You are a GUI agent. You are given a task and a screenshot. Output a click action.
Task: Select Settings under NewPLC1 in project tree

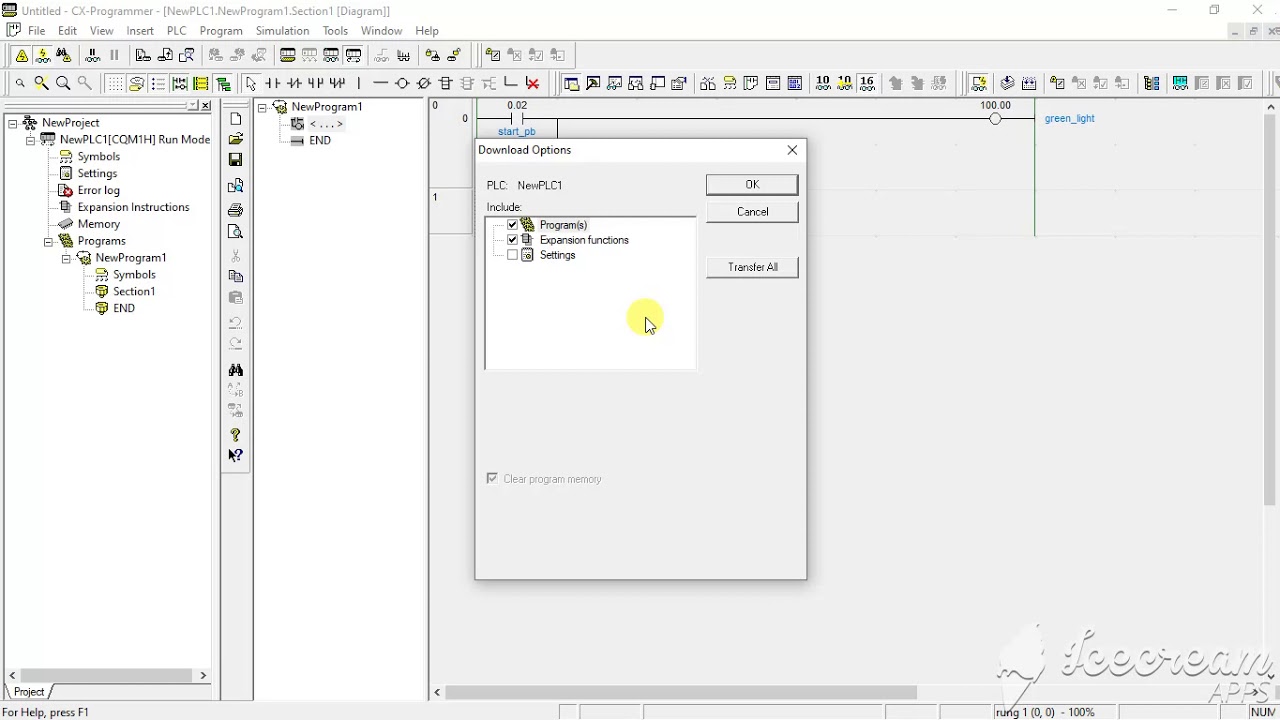click(97, 173)
